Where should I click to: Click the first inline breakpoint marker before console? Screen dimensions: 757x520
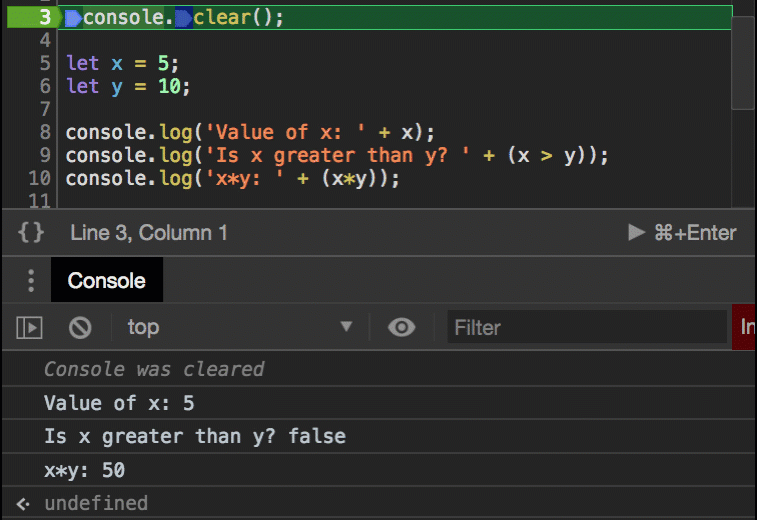point(74,18)
